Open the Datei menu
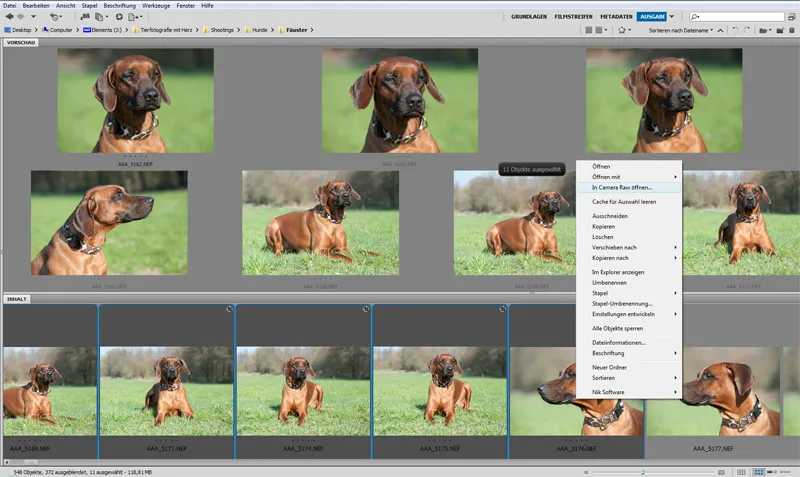This screenshot has width=800, height=477. click(10, 6)
